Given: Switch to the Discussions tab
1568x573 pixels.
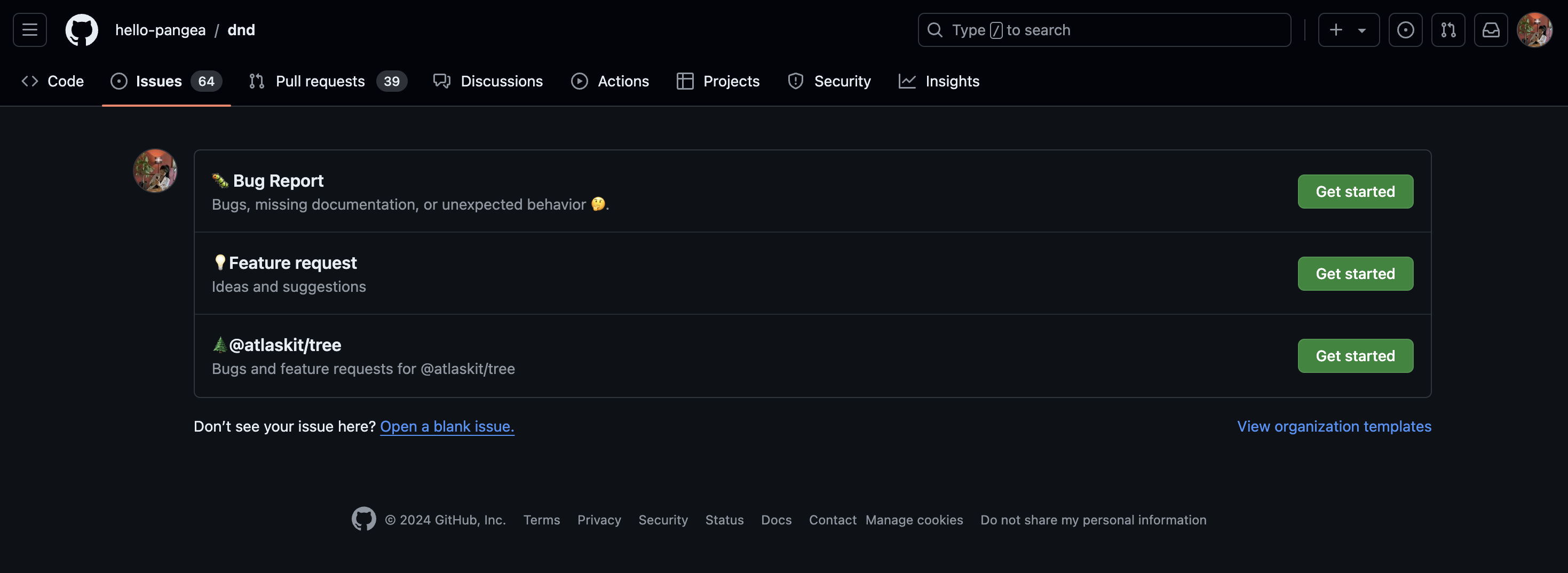Looking at the screenshot, I should point(488,81).
